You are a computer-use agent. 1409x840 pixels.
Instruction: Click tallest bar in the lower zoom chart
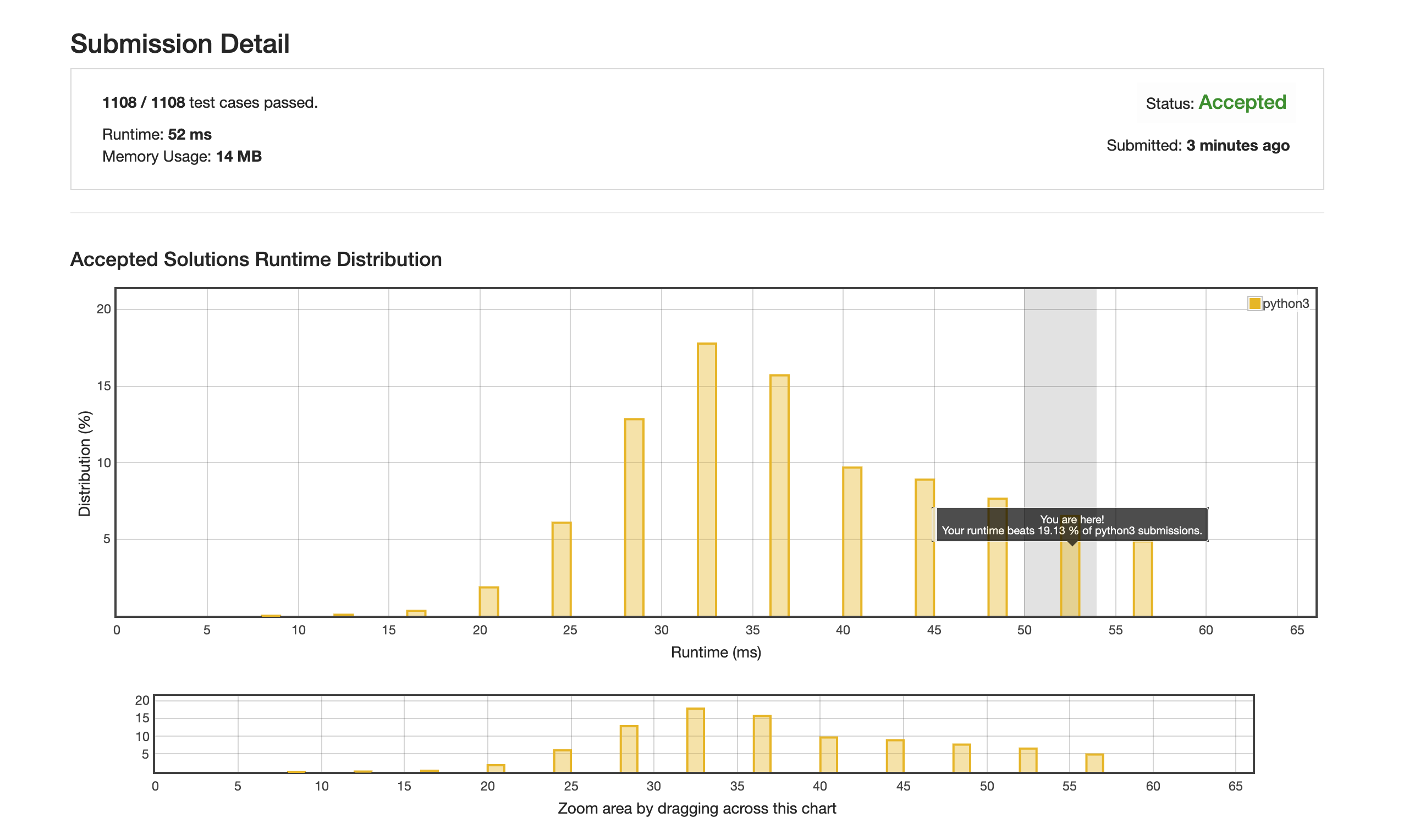[x=695, y=740]
